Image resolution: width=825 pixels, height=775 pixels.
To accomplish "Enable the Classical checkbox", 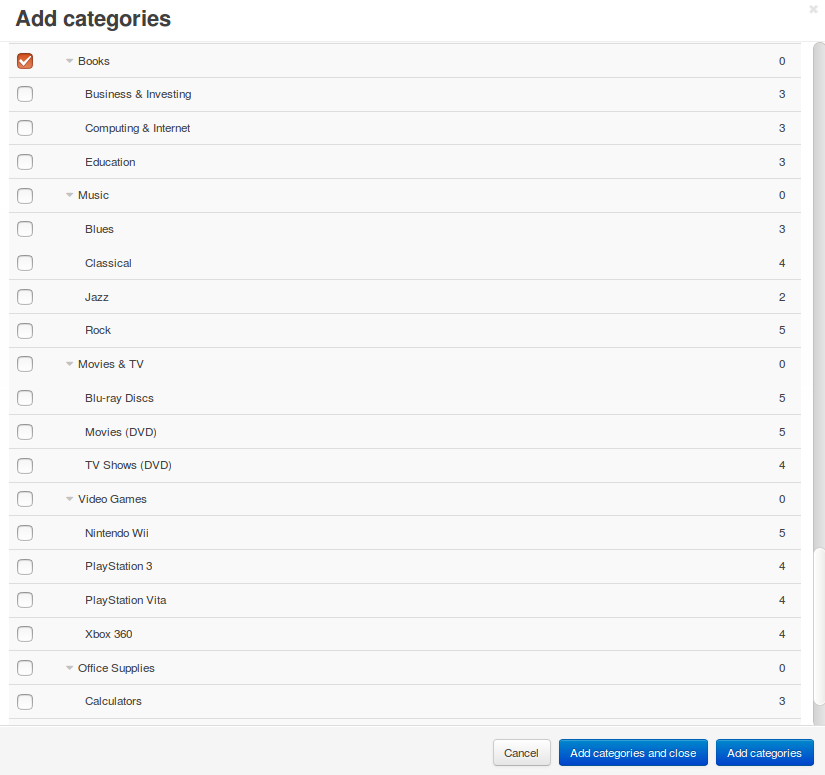I will click(x=25, y=263).
